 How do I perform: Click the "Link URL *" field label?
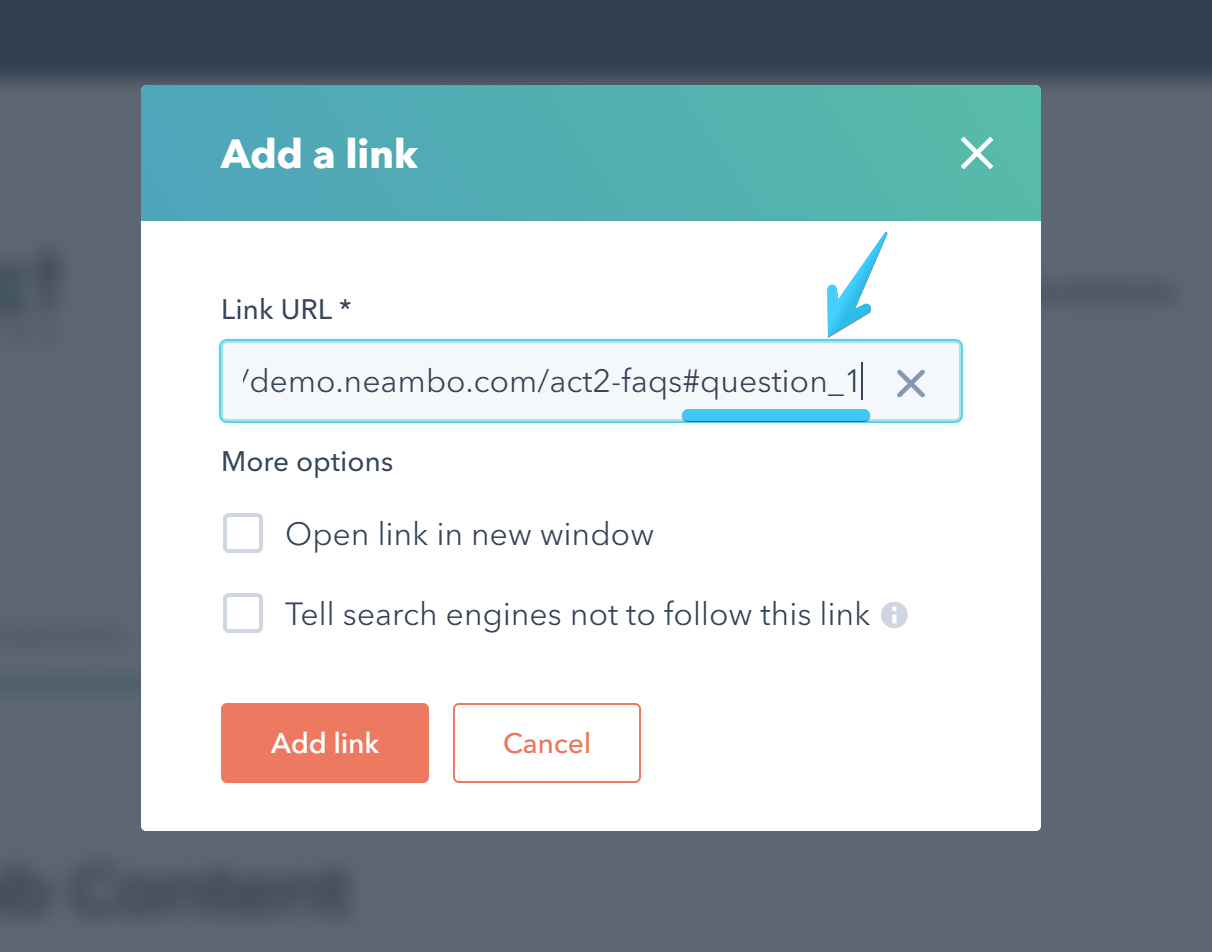[286, 310]
